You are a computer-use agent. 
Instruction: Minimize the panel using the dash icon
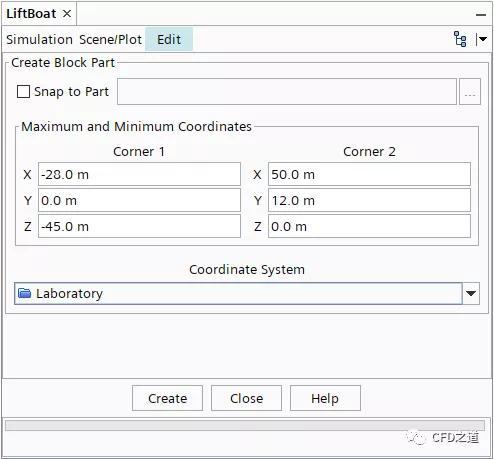pyautogui.click(x=480, y=15)
